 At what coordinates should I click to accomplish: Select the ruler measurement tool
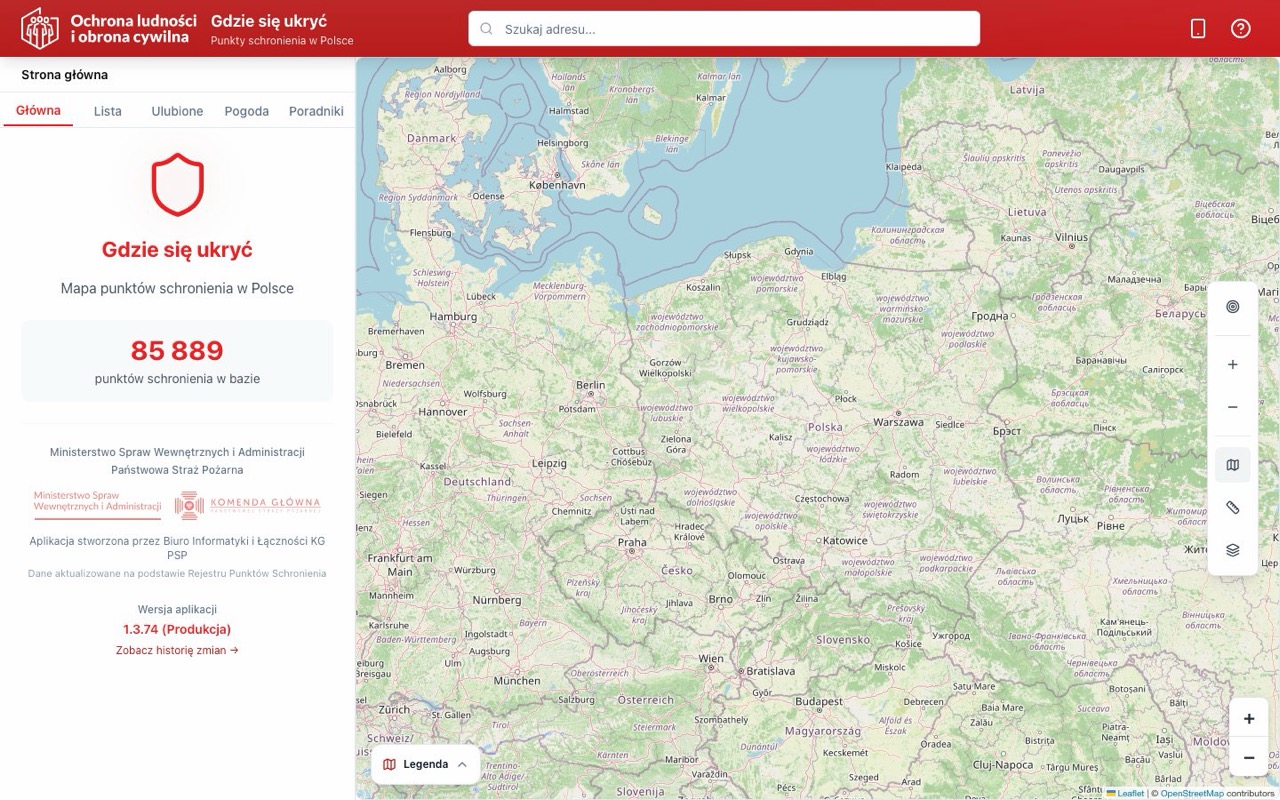coord(1233,508)
